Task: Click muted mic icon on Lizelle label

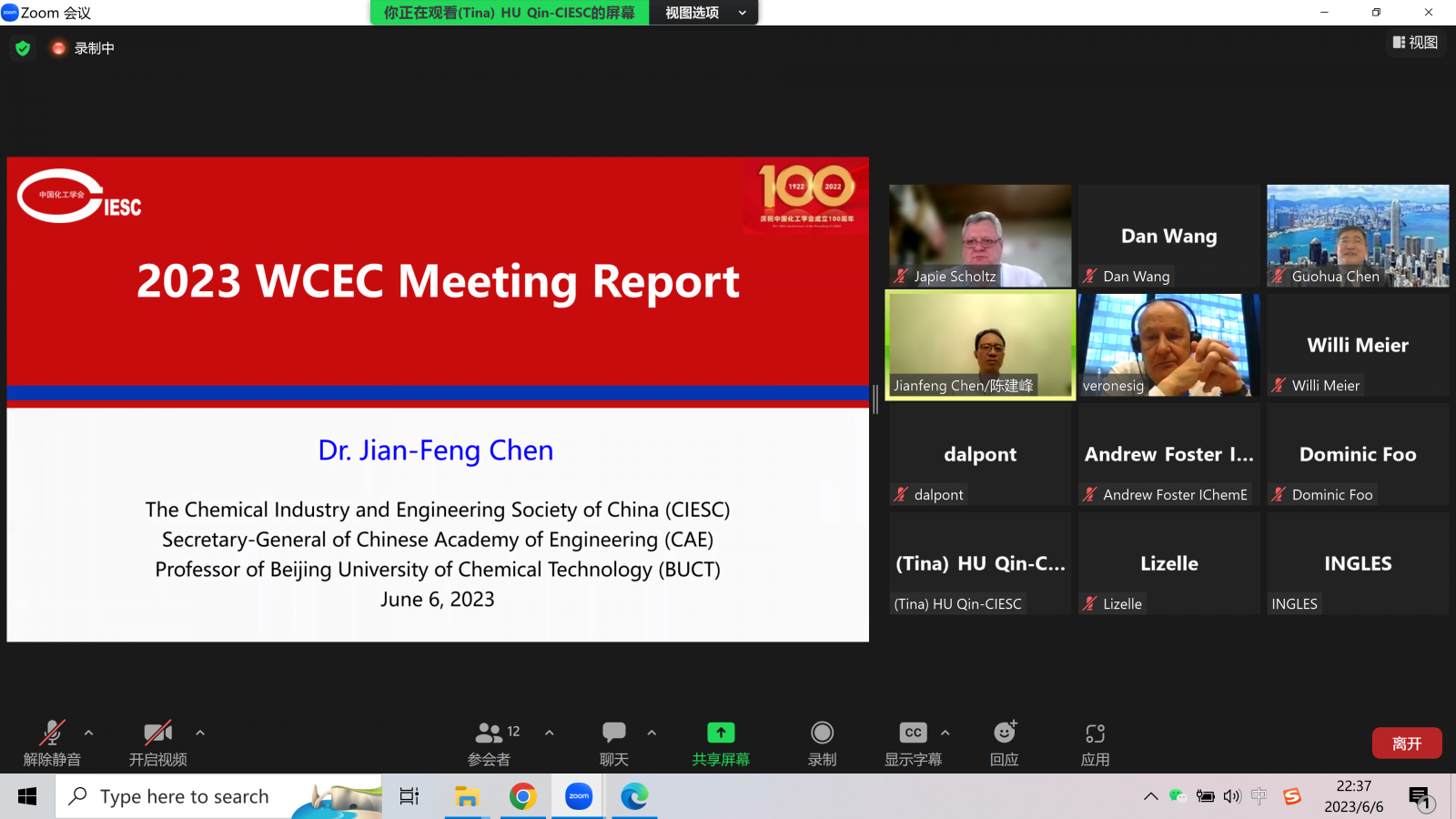Action: click(x=1090, y=603)
